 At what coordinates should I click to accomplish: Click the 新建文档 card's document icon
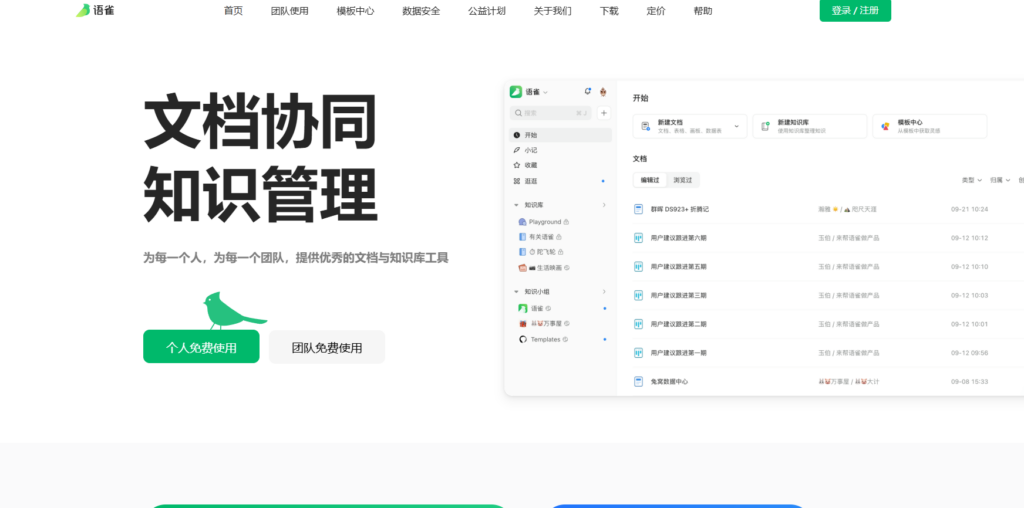click(645, 126)
